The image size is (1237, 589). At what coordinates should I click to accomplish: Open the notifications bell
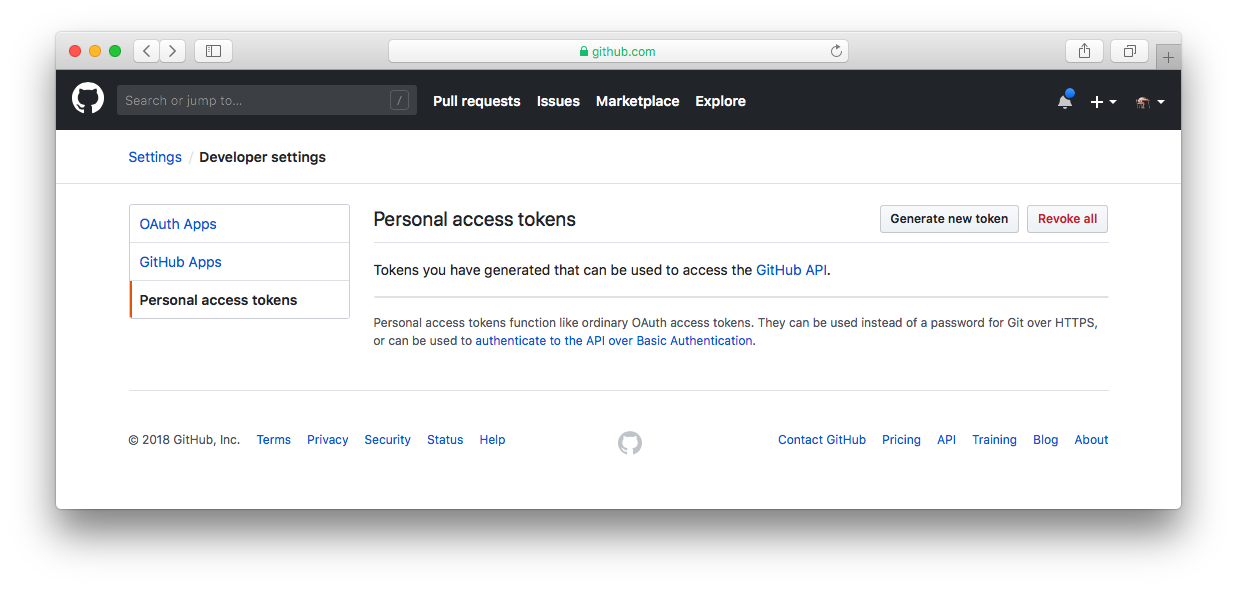(x=1065, y=101)
